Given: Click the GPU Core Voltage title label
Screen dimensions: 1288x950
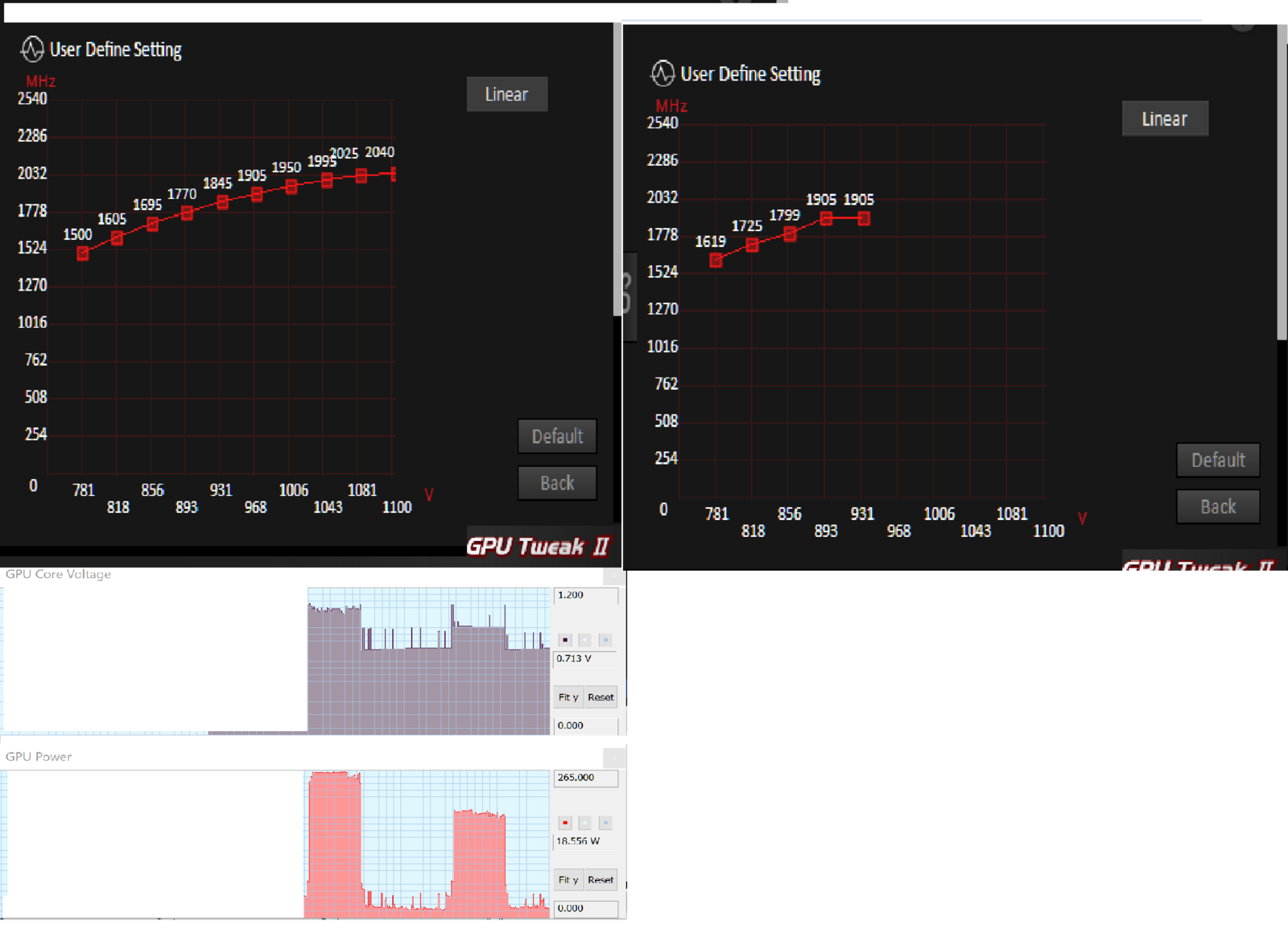Looking at the screenshot, I should (x=58, y=574).
